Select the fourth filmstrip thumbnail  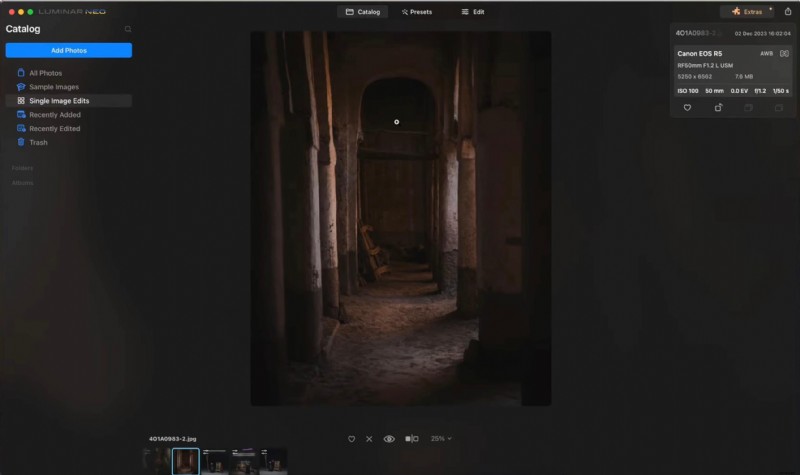[244, 461]
